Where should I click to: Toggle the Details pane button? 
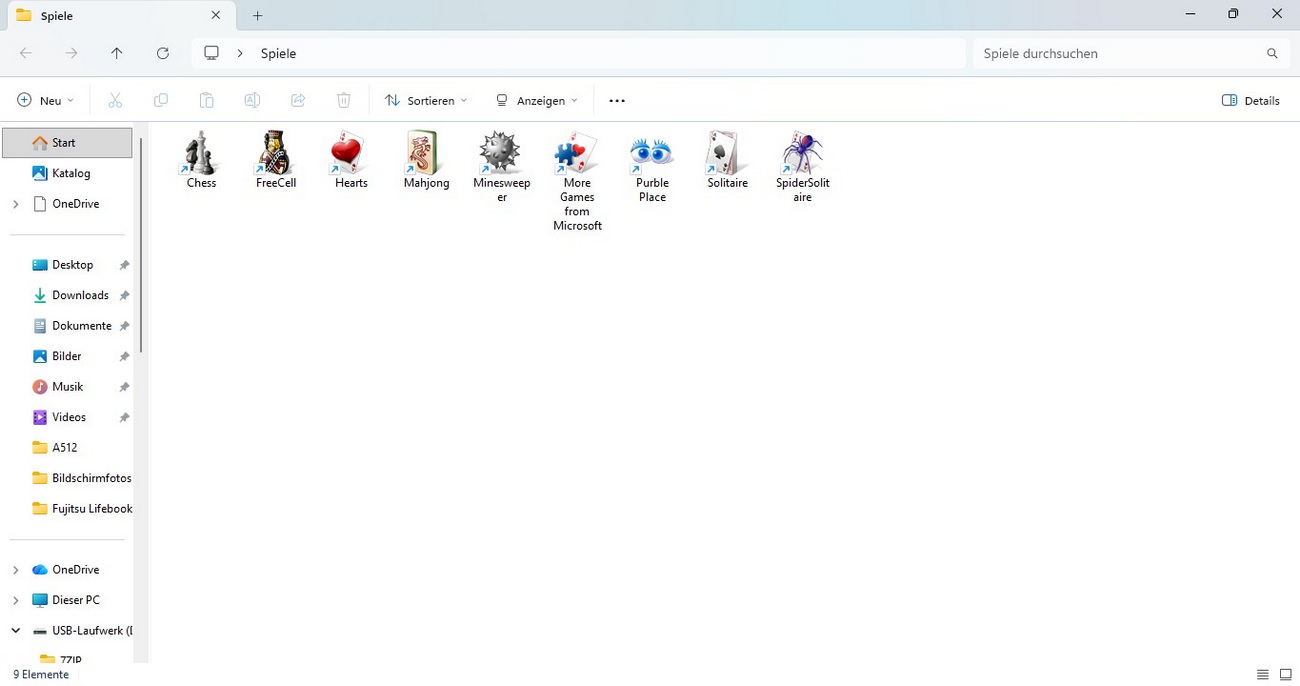(1251, 100)
